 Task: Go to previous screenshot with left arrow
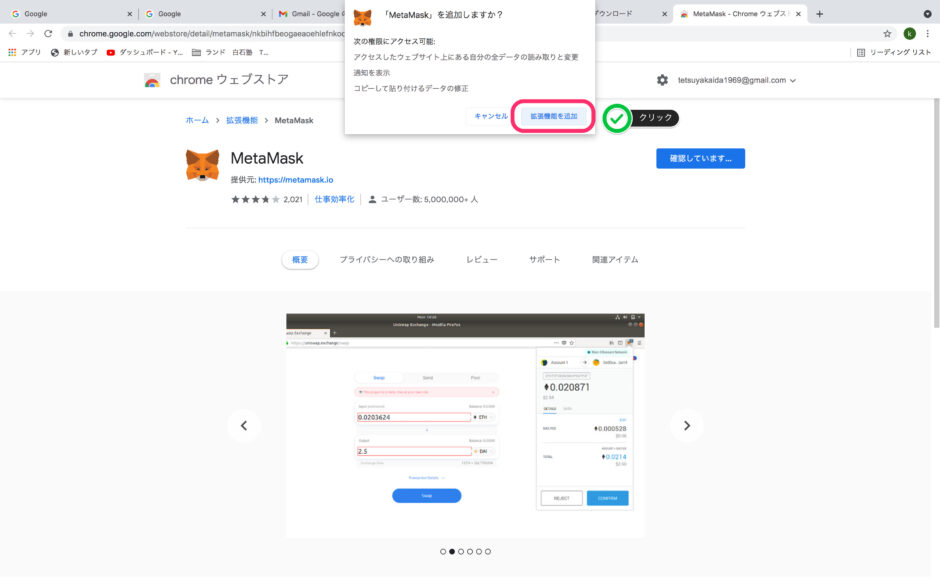tap(243, 425)
